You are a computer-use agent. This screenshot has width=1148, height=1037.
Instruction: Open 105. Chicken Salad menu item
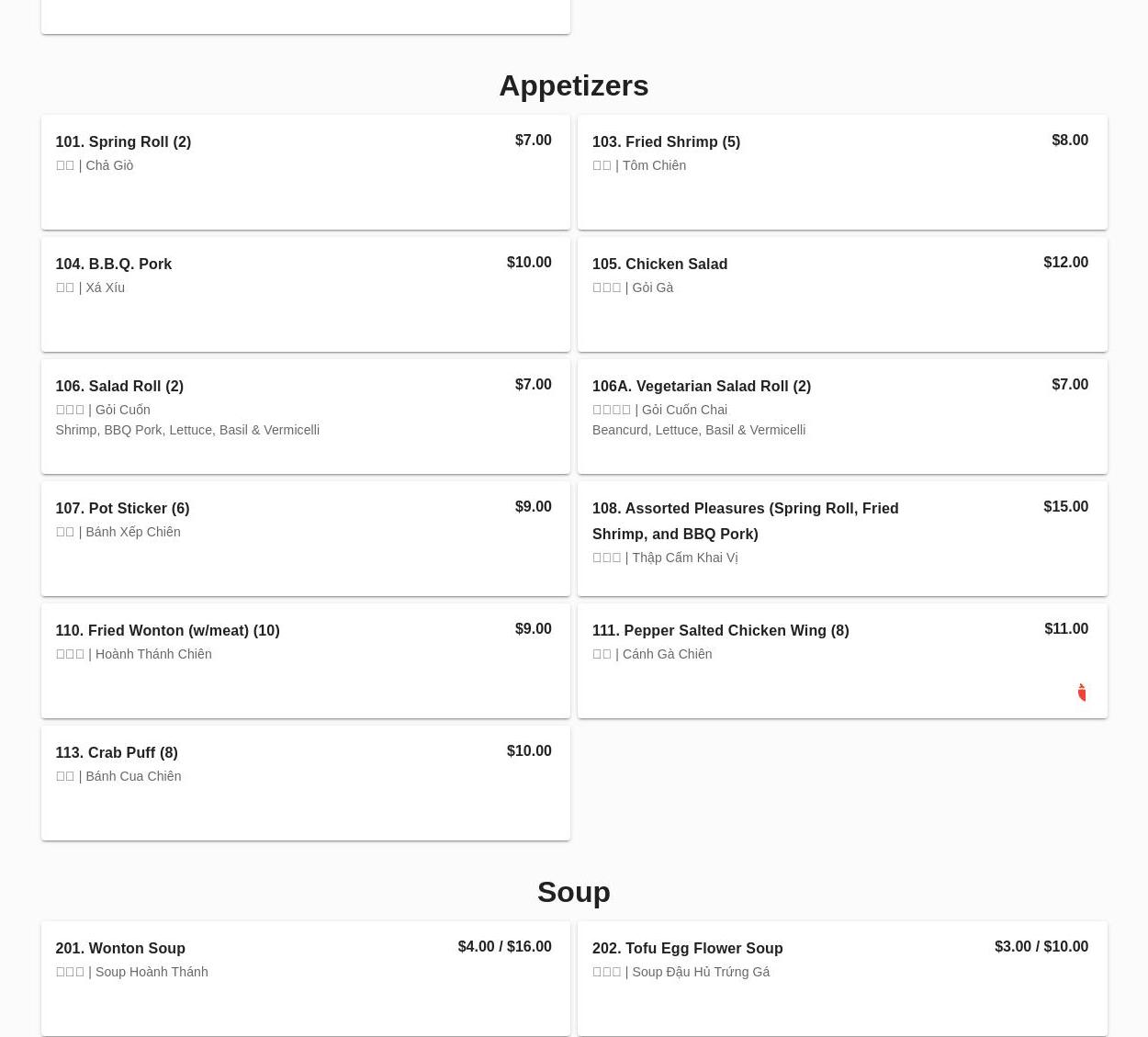(x=659, y=264)
